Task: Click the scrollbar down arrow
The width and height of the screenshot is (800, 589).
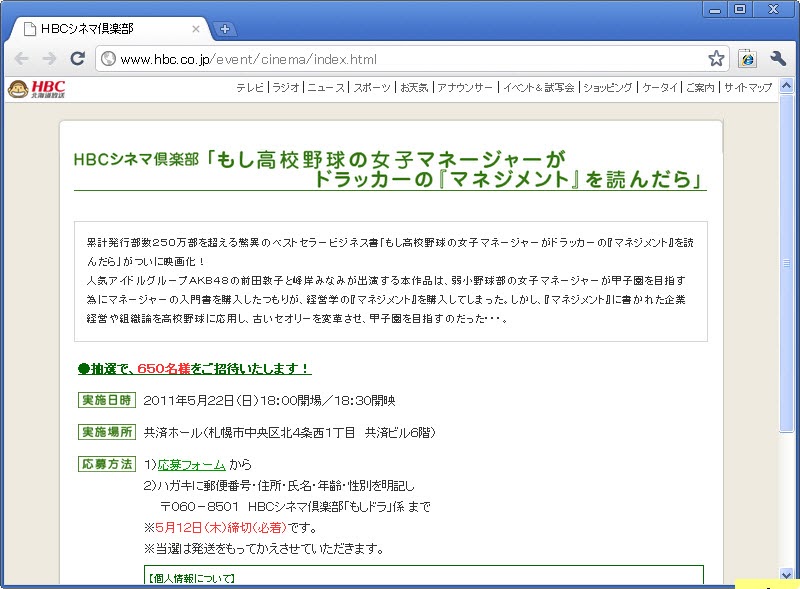Action: [786, 574]
